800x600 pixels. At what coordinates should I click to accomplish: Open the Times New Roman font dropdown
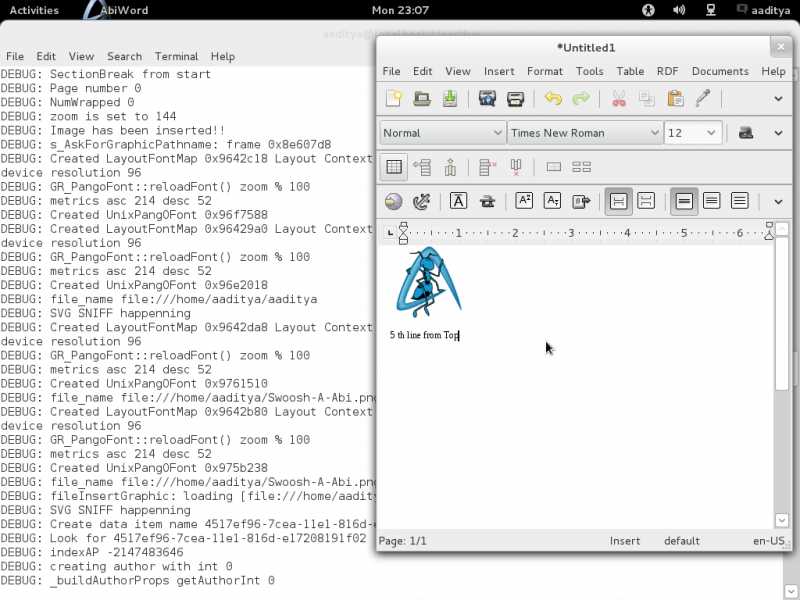[x=585, y=133]
